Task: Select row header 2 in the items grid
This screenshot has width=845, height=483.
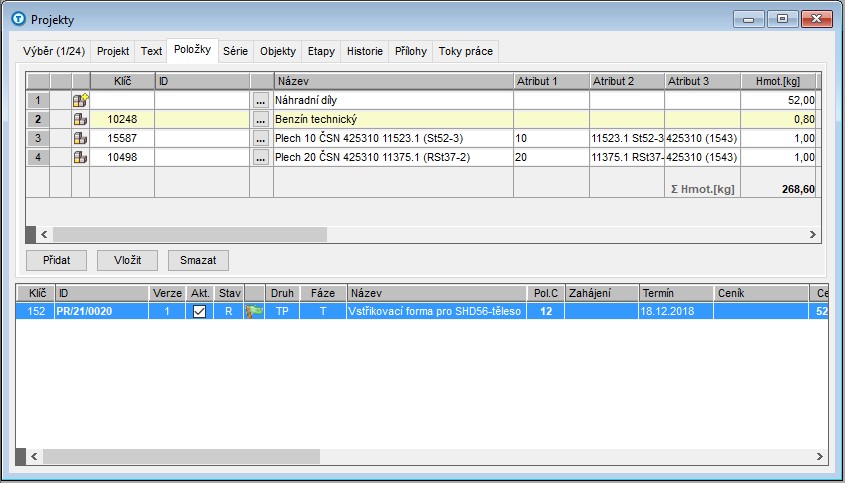Action: coord(38,119)
